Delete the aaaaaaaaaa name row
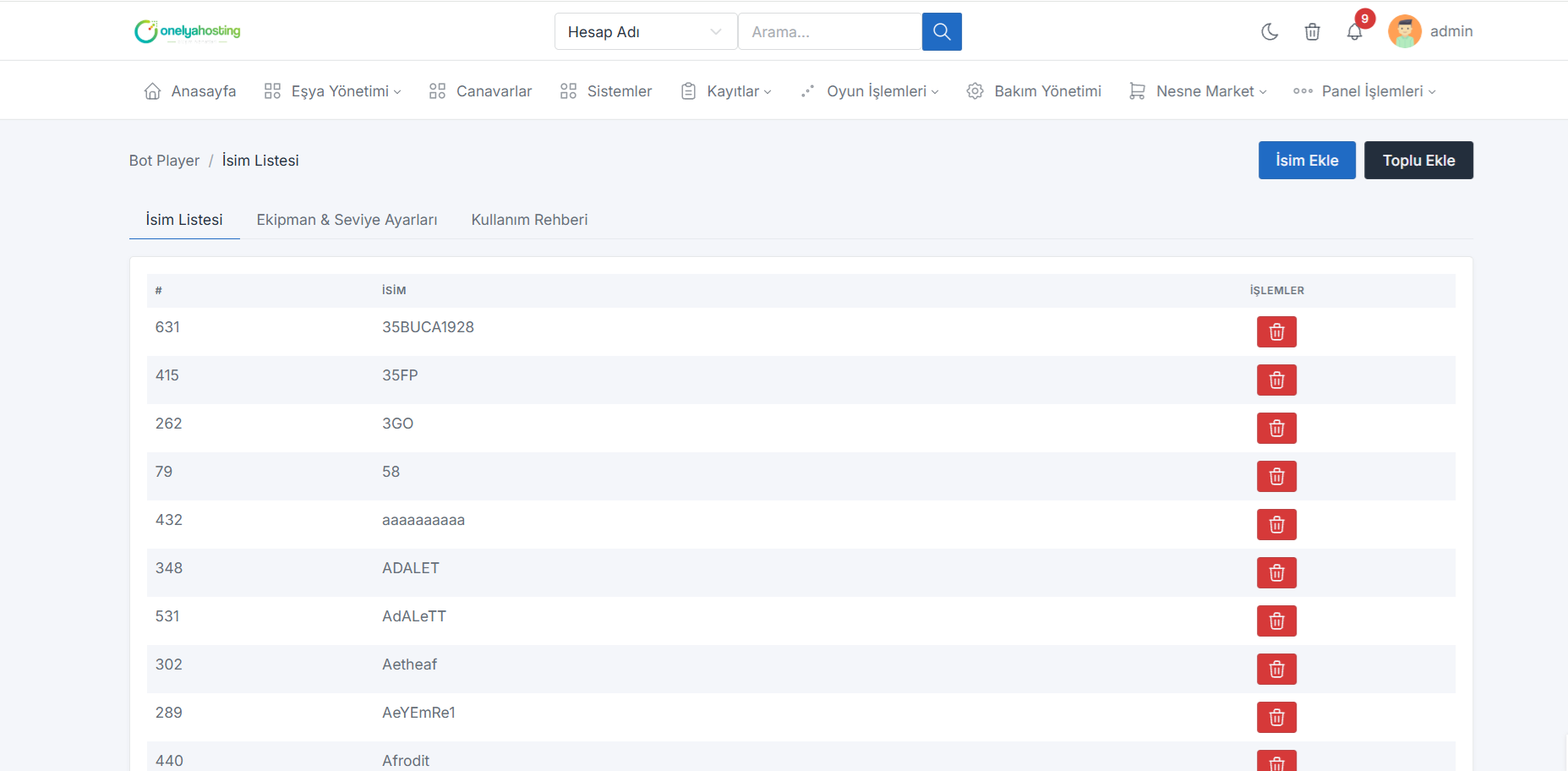 click(x=1276, y=524)
